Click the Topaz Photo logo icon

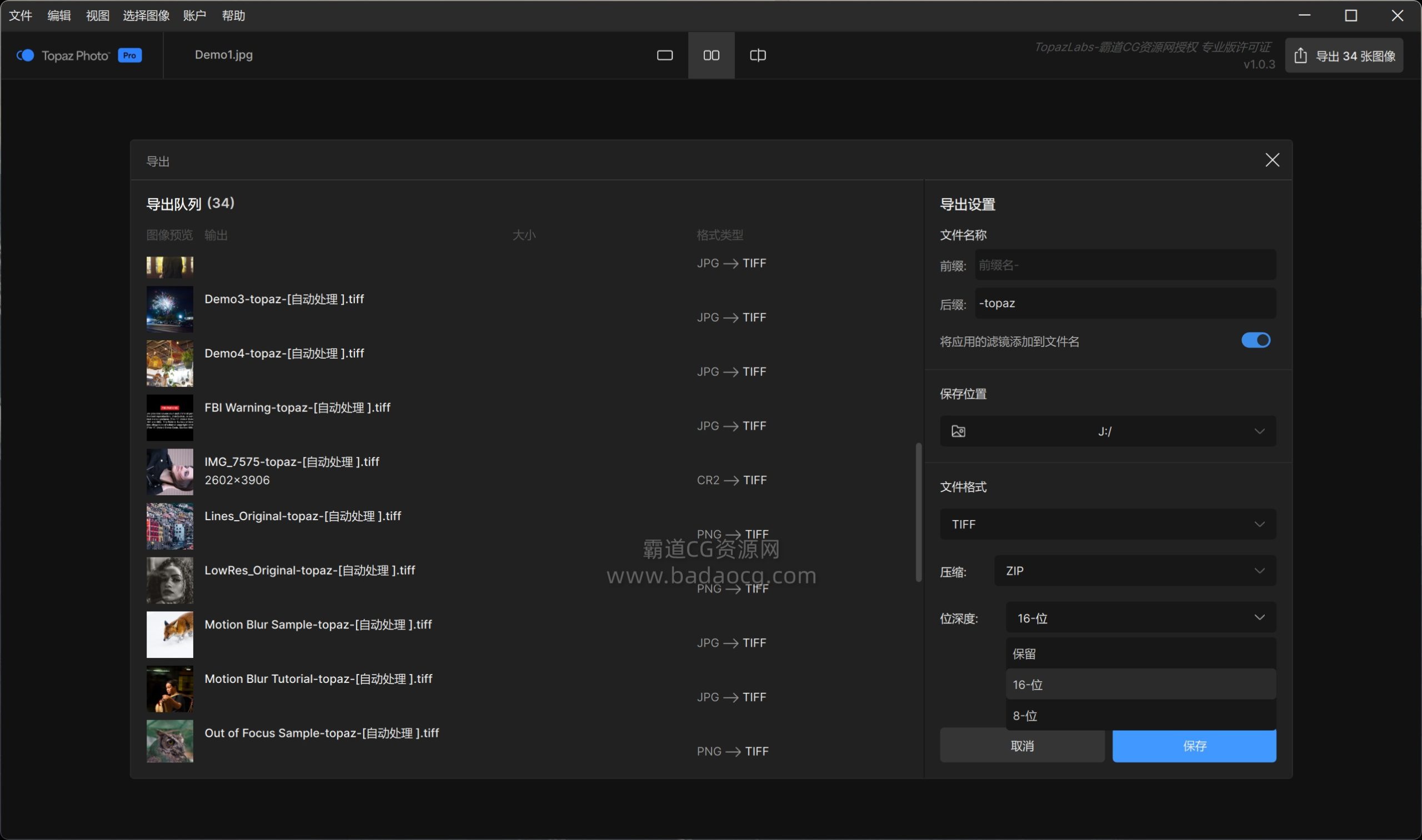click(x=26, y=55)
